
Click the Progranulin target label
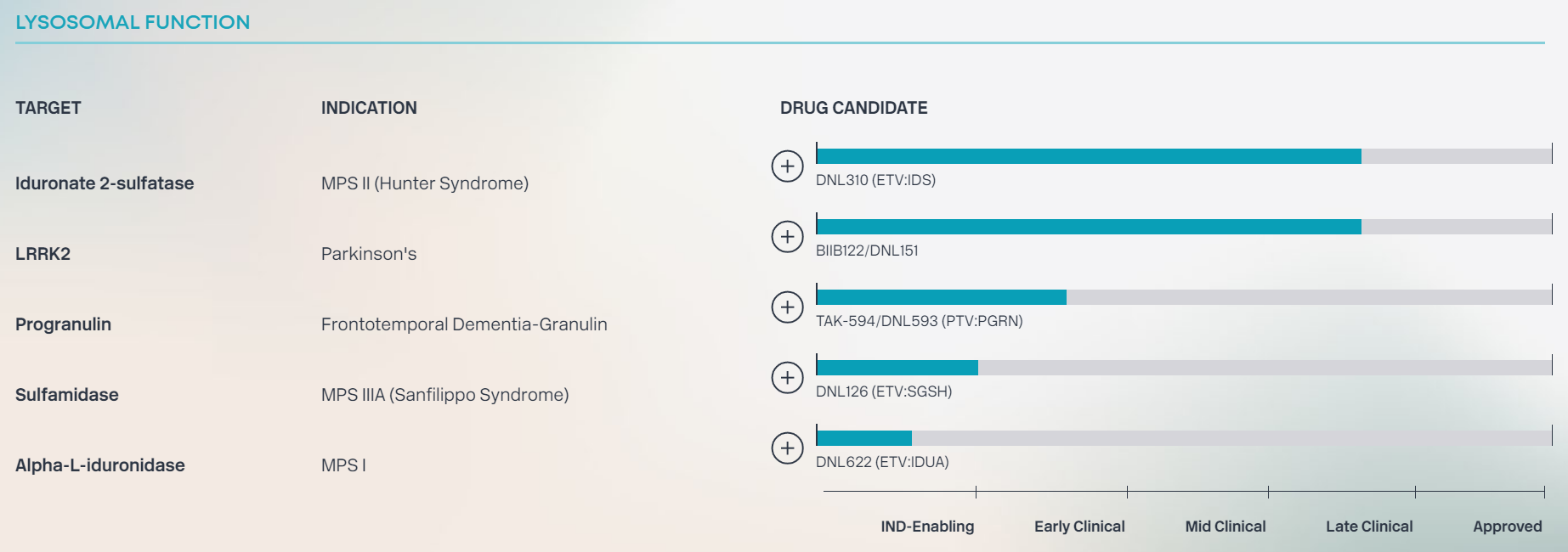click(x=63, y=324)
